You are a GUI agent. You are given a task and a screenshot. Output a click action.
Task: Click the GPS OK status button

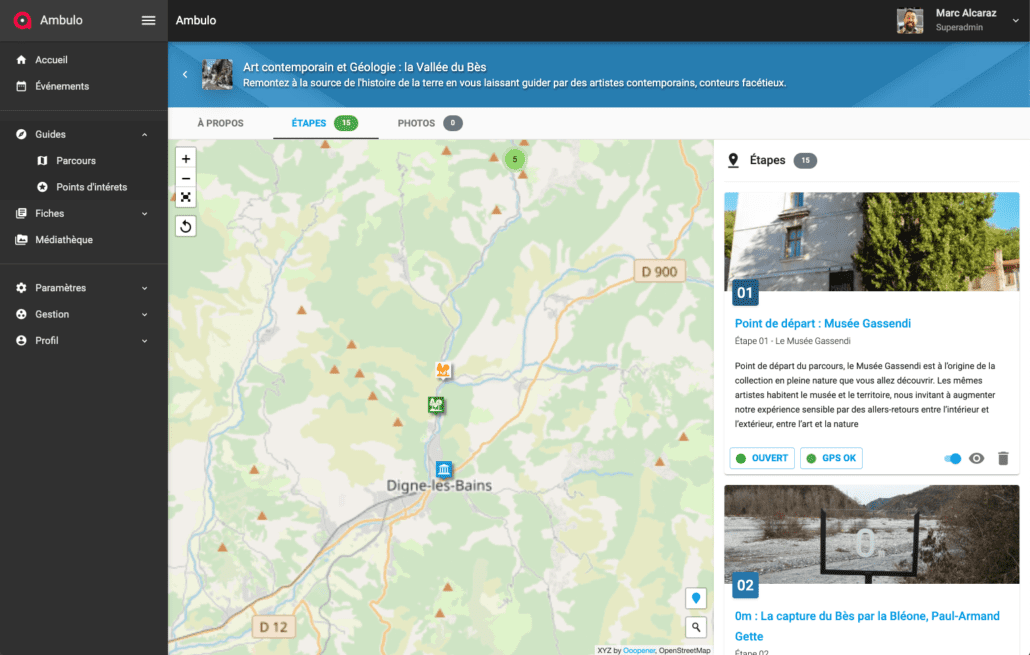click(832, 458)
